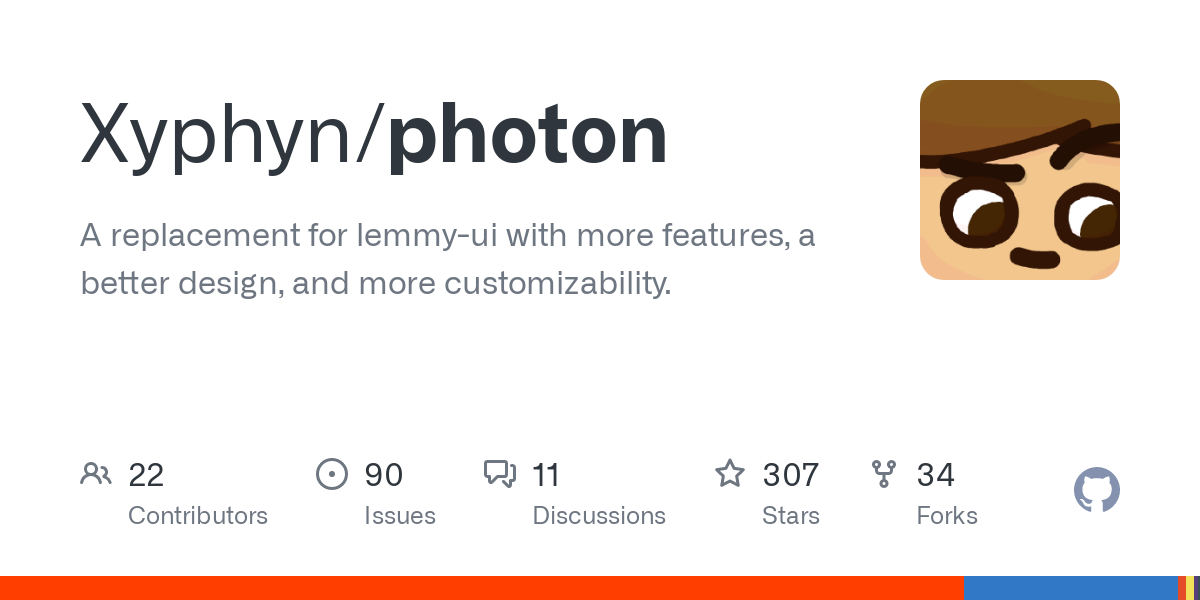Click the orange language bar segment
The height and width of the screenshot is (600, 1200).
pyautogui.click(x=482, y=588)
